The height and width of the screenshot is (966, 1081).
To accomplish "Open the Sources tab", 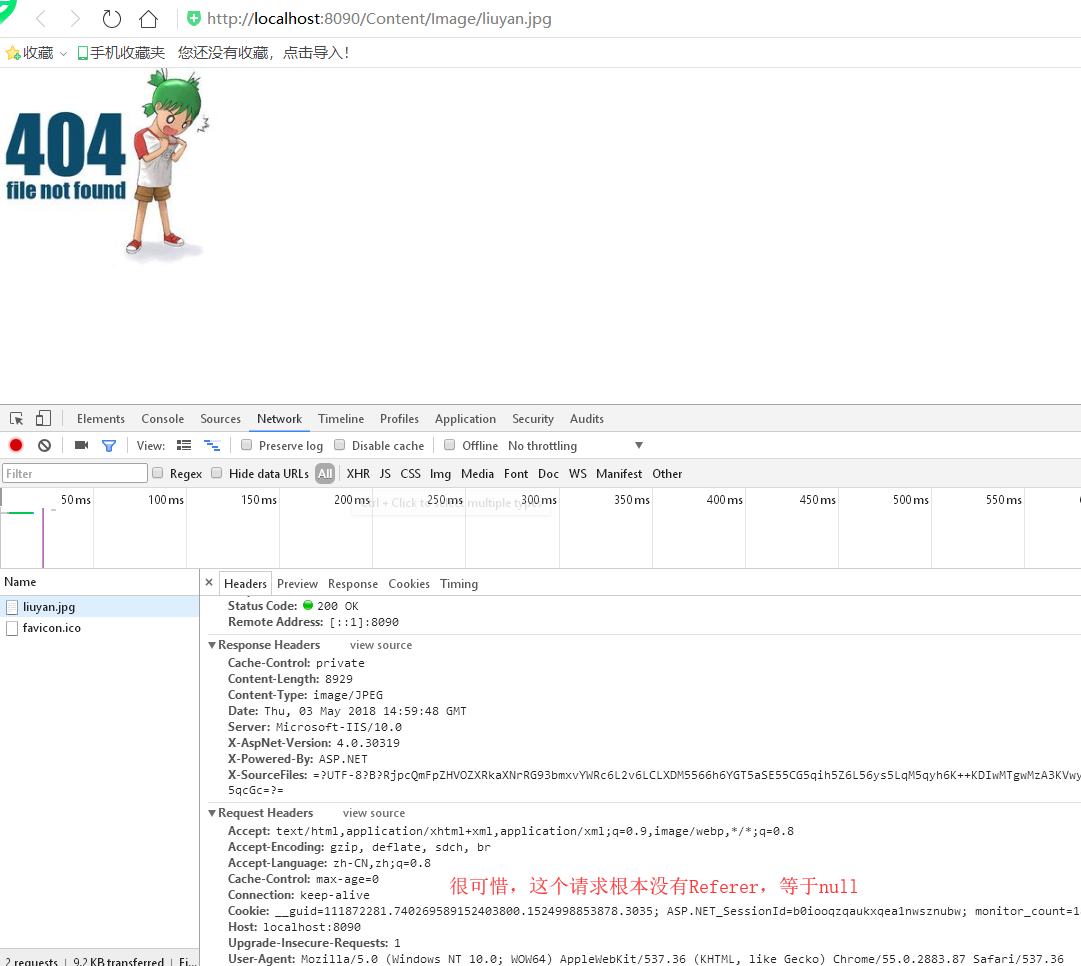I will pos(221,419).
